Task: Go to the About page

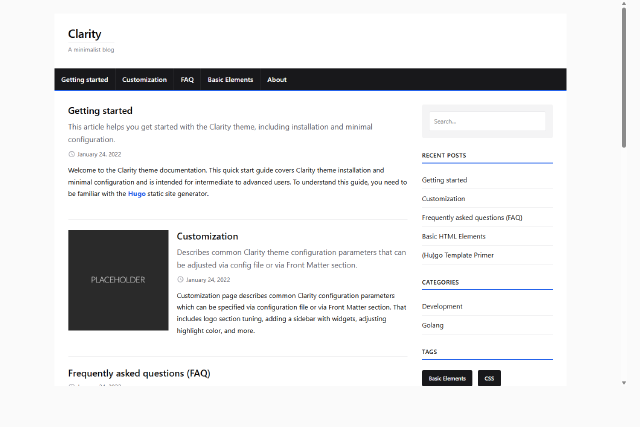Action: pos(277,80)
